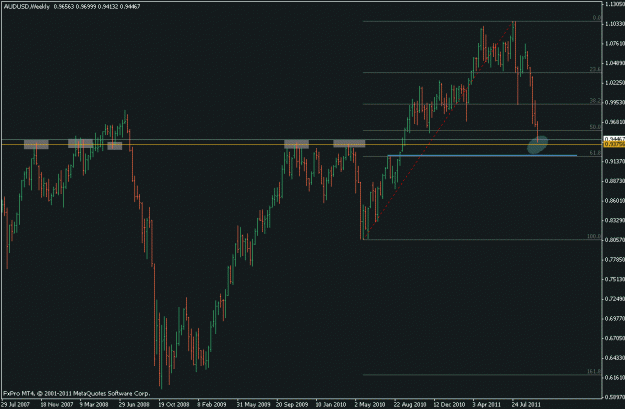Click the 0.88730 price axis label
The width and height of the screenshot is (625, 409).
click(615, 181)
